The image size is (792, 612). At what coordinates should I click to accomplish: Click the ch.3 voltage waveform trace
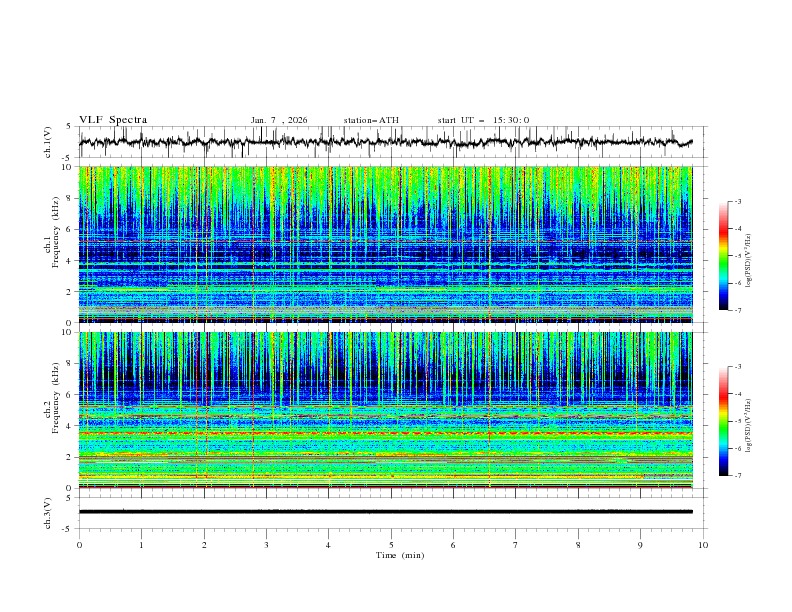[x=385, y=512]
